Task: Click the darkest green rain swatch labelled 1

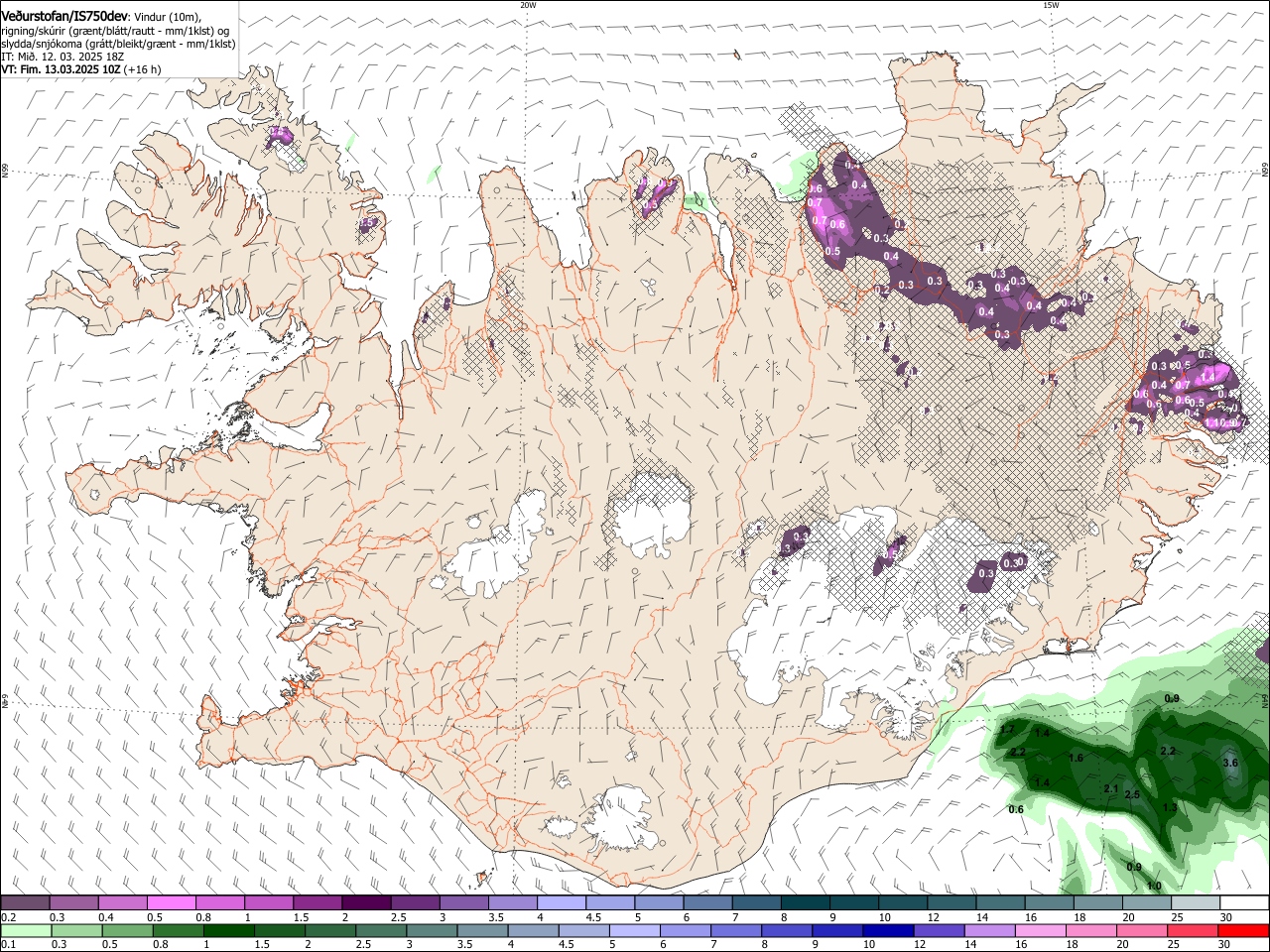Action: click(x=228, y=931)
